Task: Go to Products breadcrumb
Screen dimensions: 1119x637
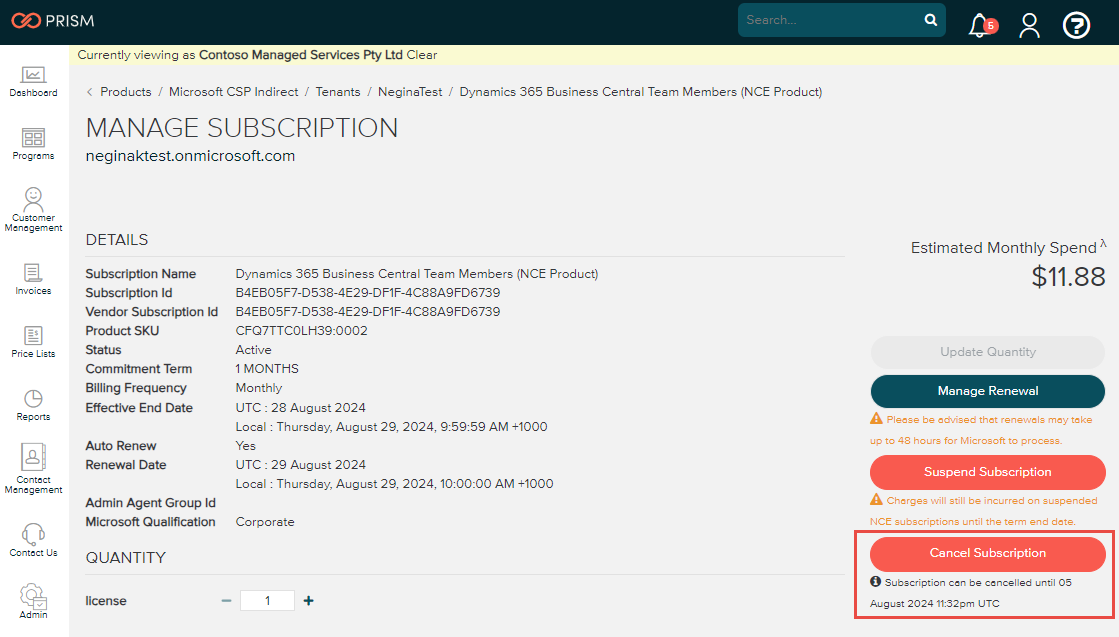Action: [126, 92]
